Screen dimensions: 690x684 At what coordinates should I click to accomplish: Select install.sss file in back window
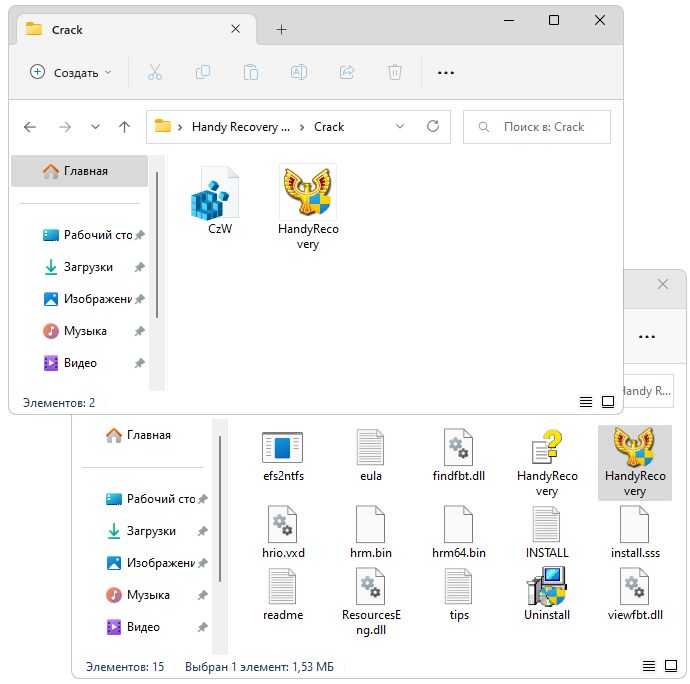pyautogui.click(x=635, y=532)
